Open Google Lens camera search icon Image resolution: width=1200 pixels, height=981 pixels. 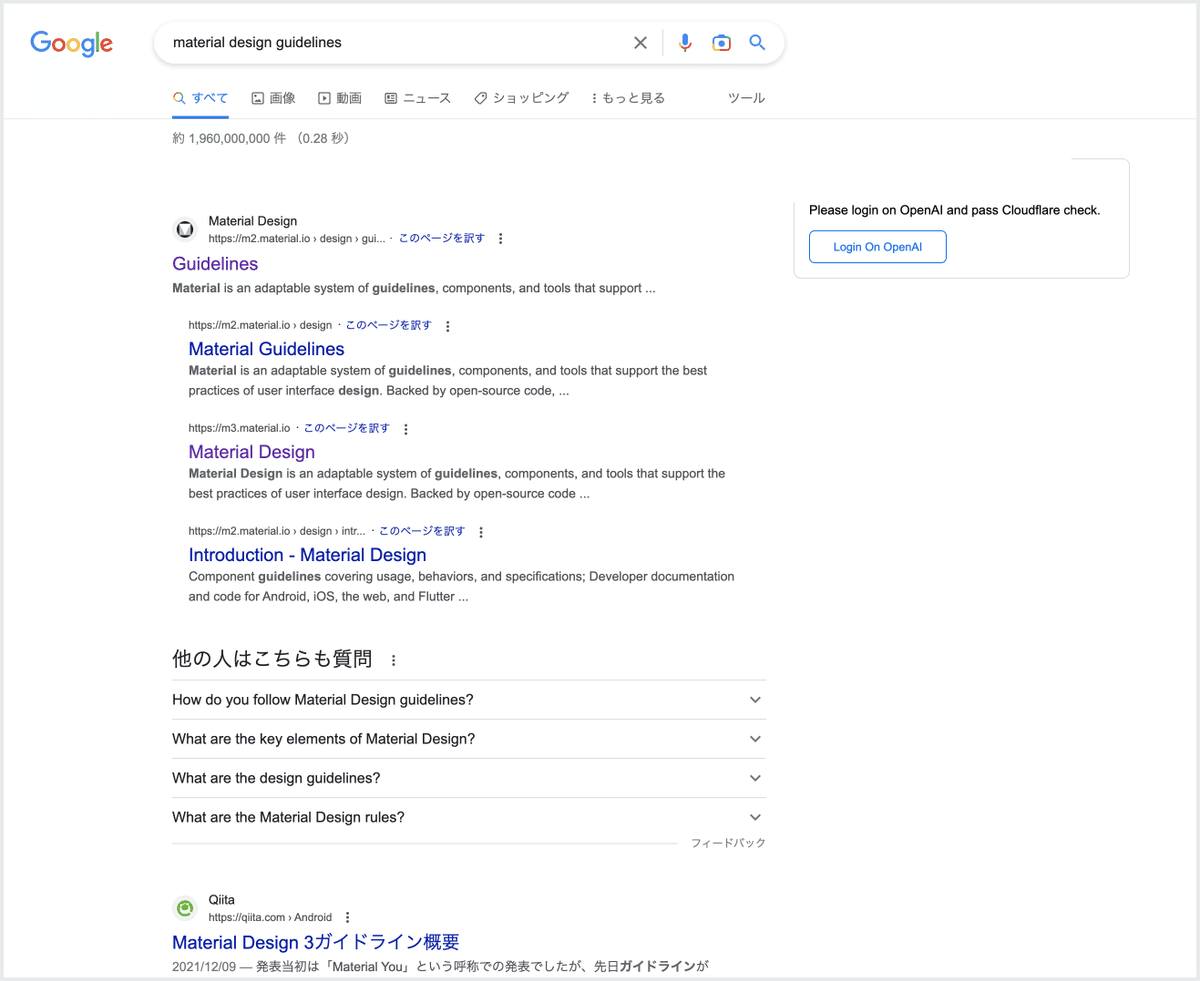[x=721, y=42]
